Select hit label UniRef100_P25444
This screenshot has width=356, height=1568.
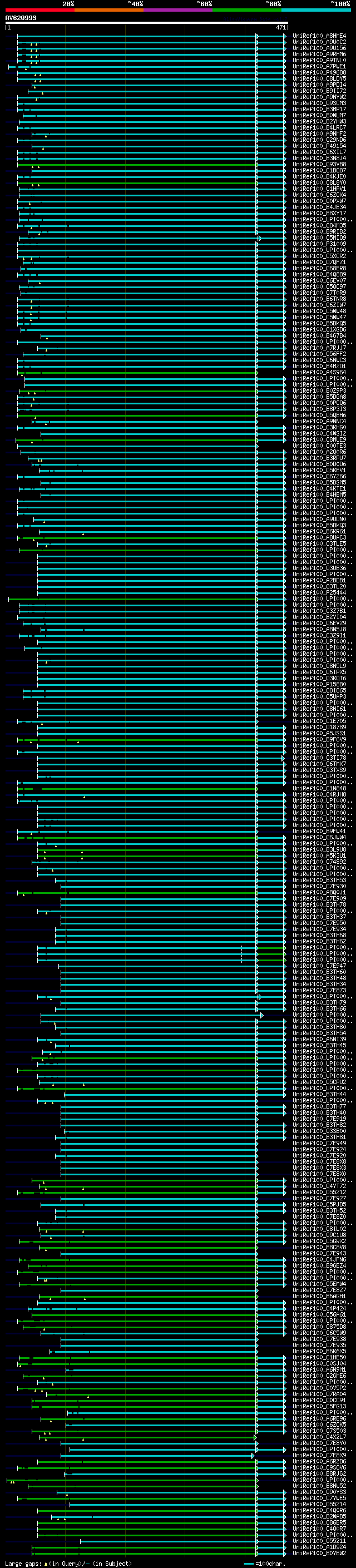click(x=319, y=593)
